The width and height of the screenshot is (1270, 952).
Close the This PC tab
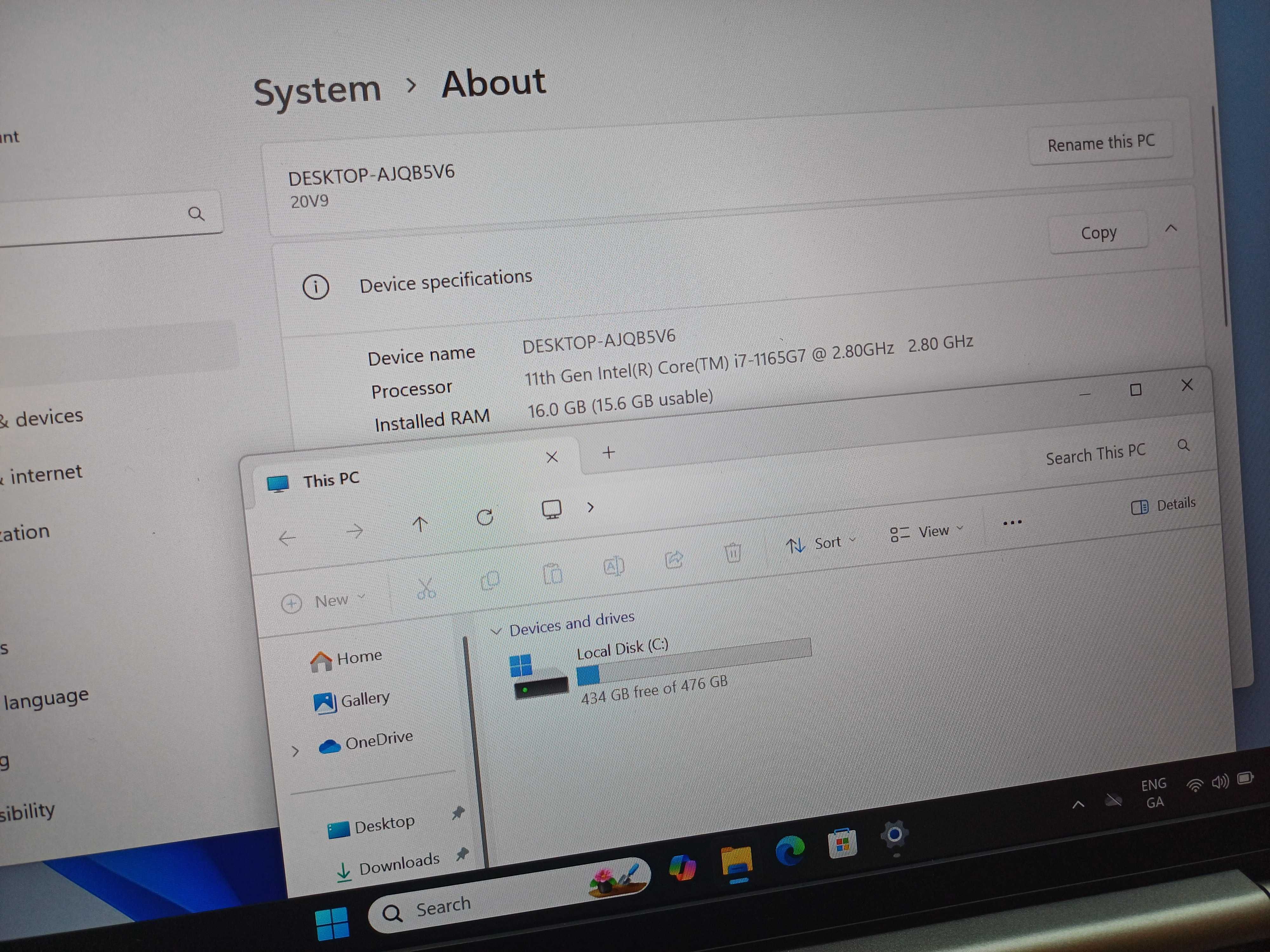pyautogui.click(x=552, y=457)
